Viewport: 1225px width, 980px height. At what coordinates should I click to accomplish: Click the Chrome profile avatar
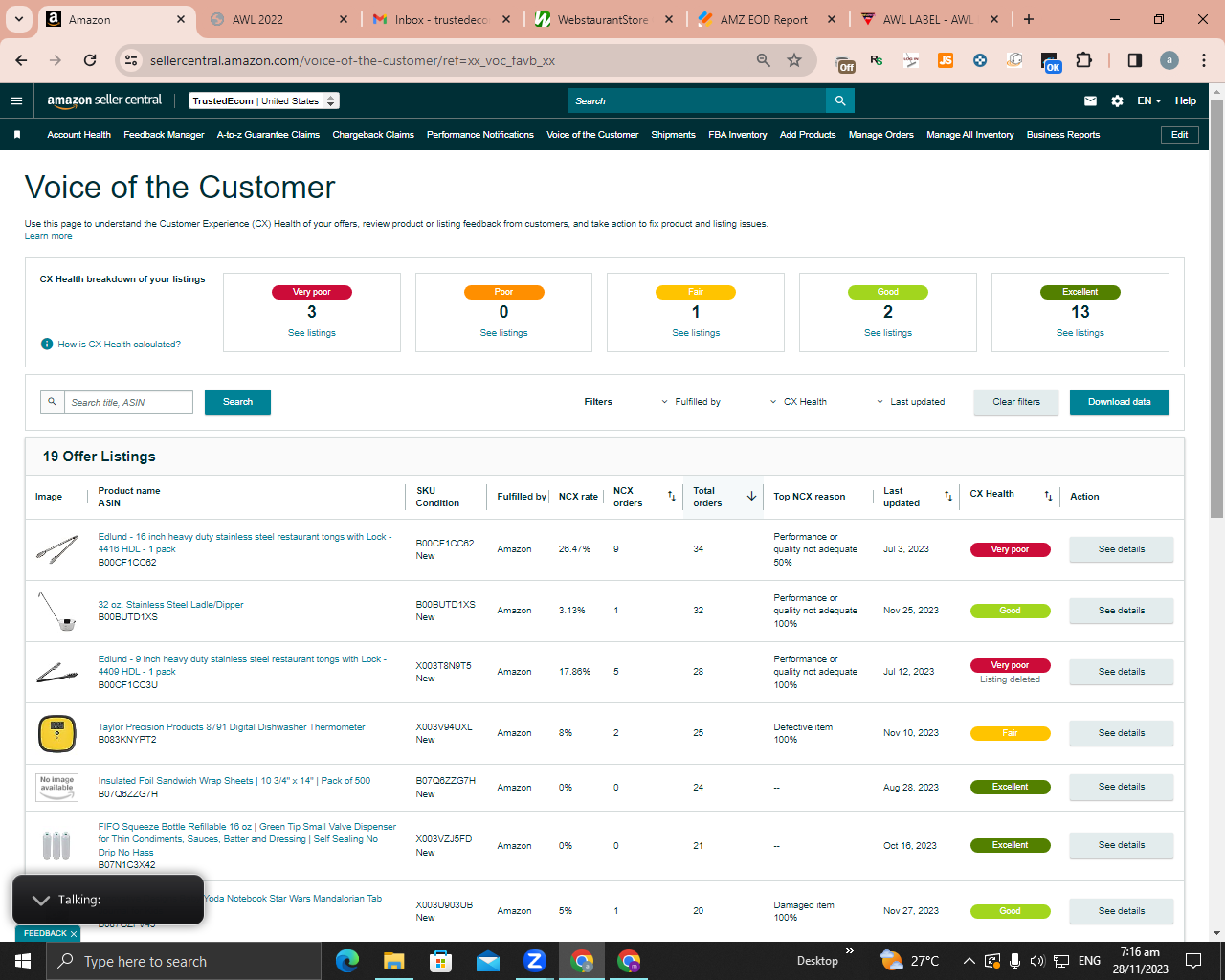[x=1169, y=60]
